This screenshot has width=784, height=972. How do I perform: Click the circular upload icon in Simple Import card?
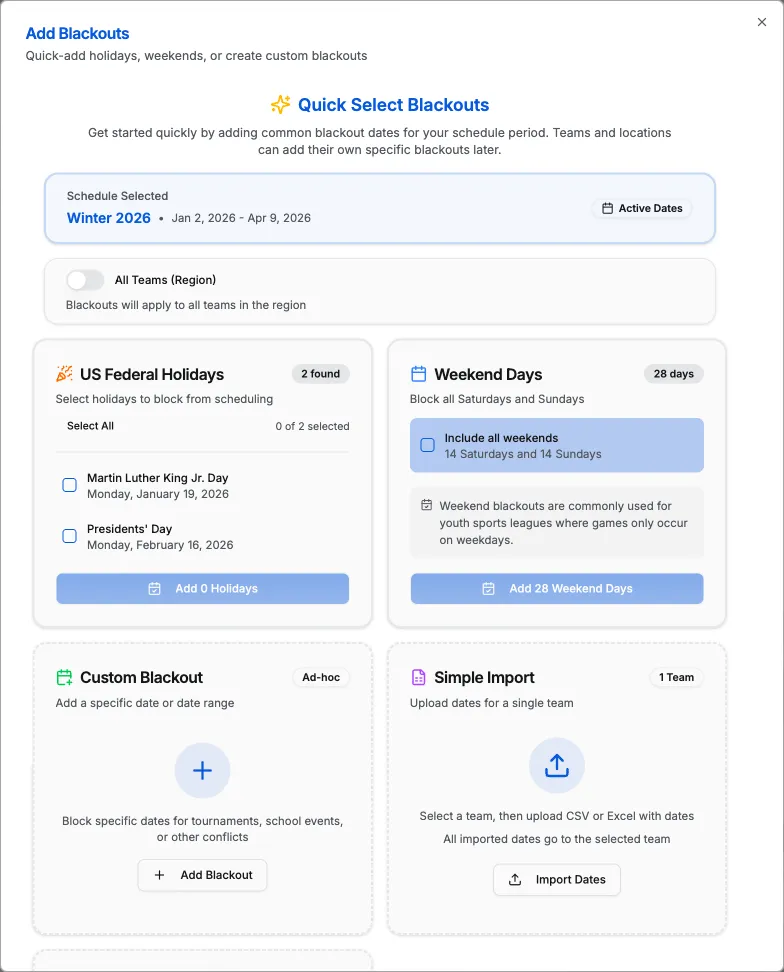coord(557,764)
